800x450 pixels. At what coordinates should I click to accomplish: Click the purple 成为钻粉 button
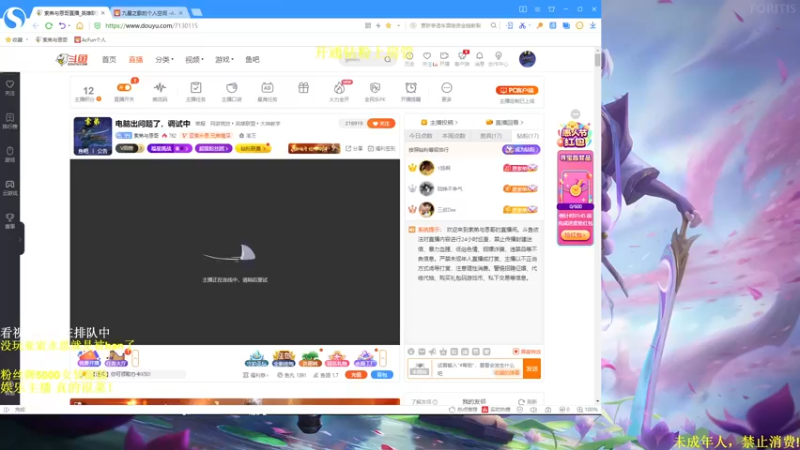click(x=520, y=149)
